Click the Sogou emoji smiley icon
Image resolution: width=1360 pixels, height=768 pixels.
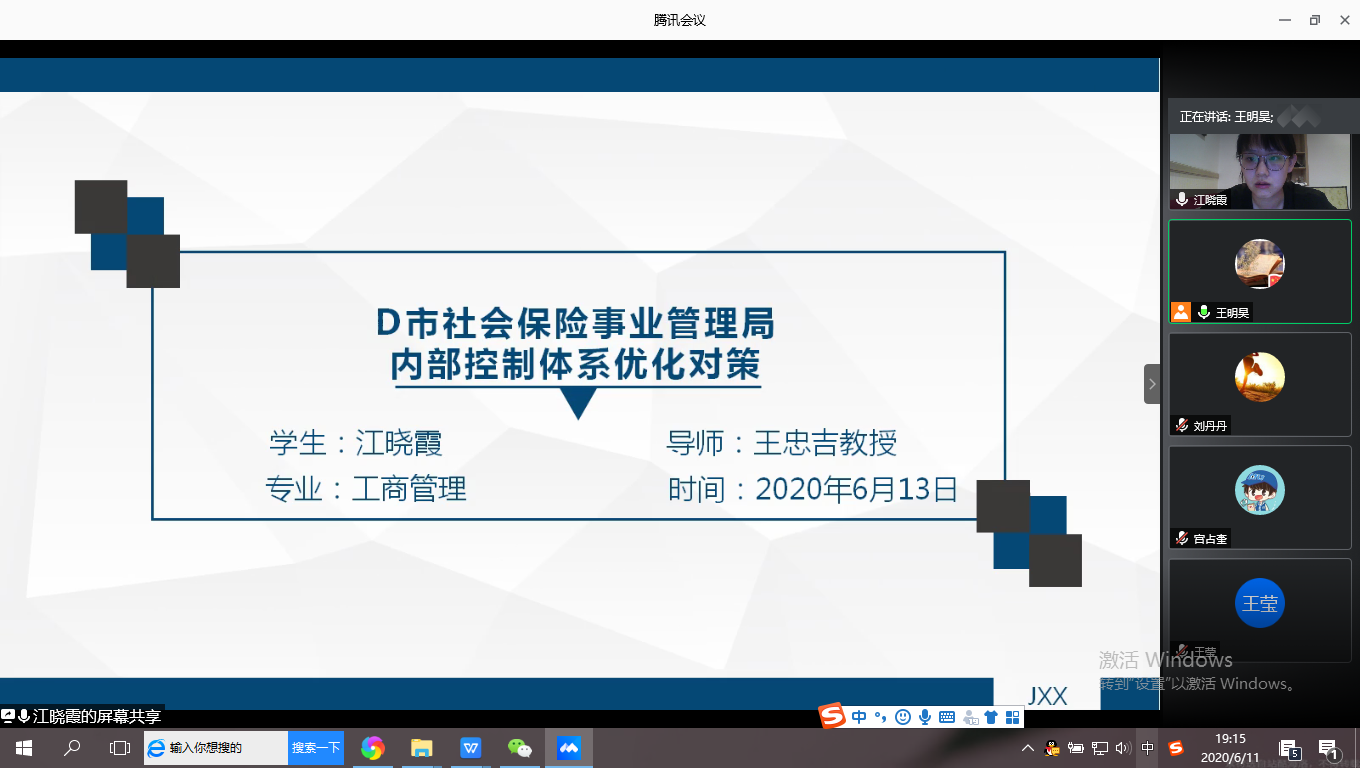click(x=903, y=717)
